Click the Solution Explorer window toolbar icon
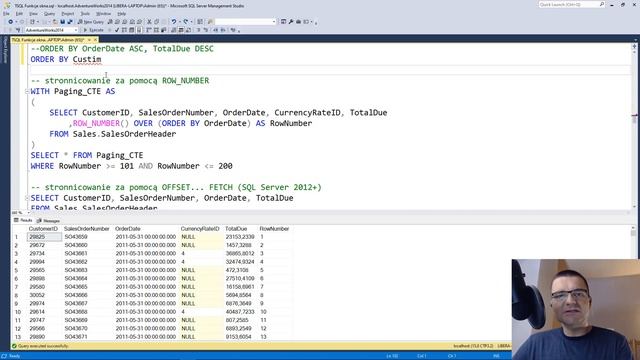 (283, 22)
